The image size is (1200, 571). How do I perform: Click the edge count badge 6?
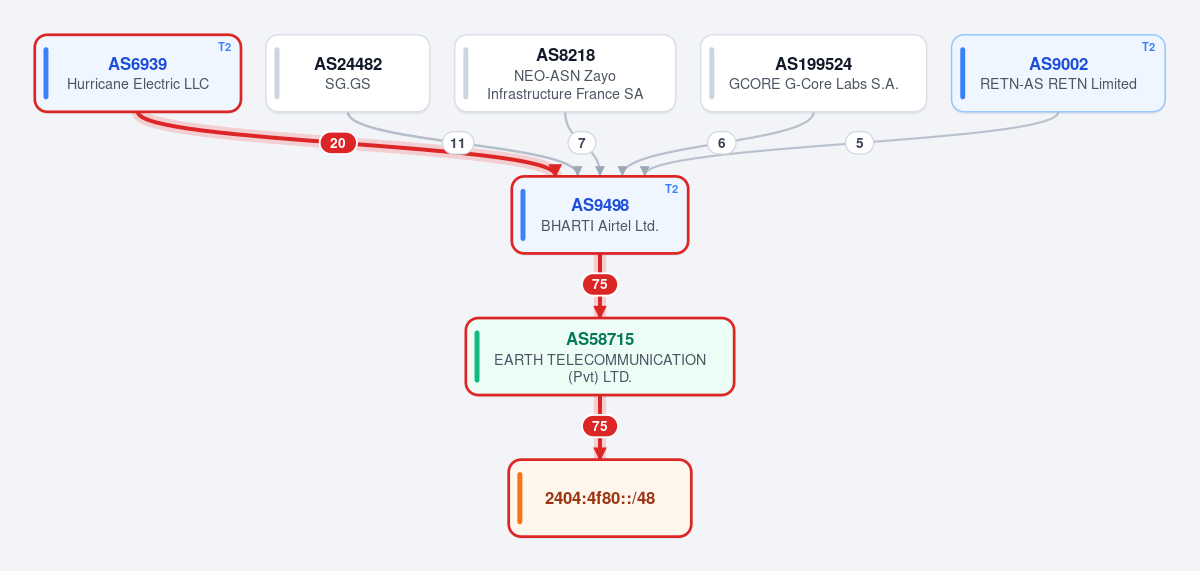pos(721,143)
